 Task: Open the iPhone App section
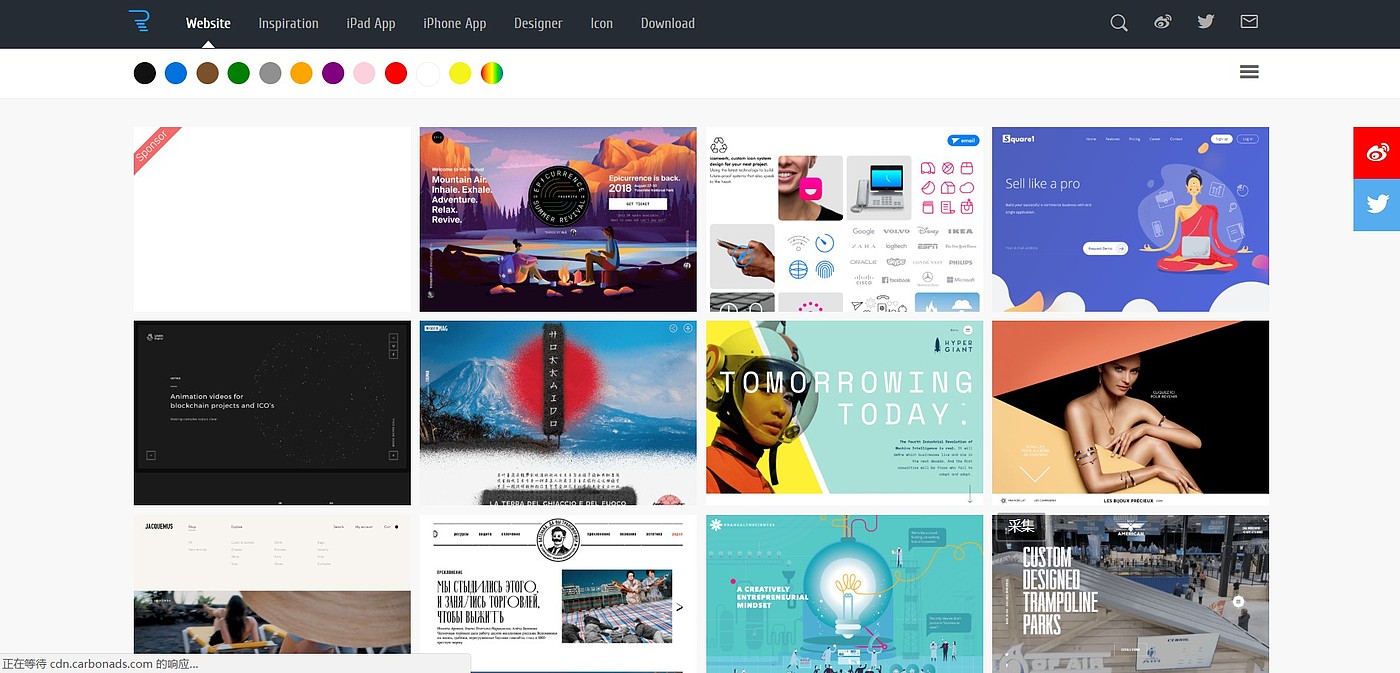pyautogui.click(x=454, y=23)
